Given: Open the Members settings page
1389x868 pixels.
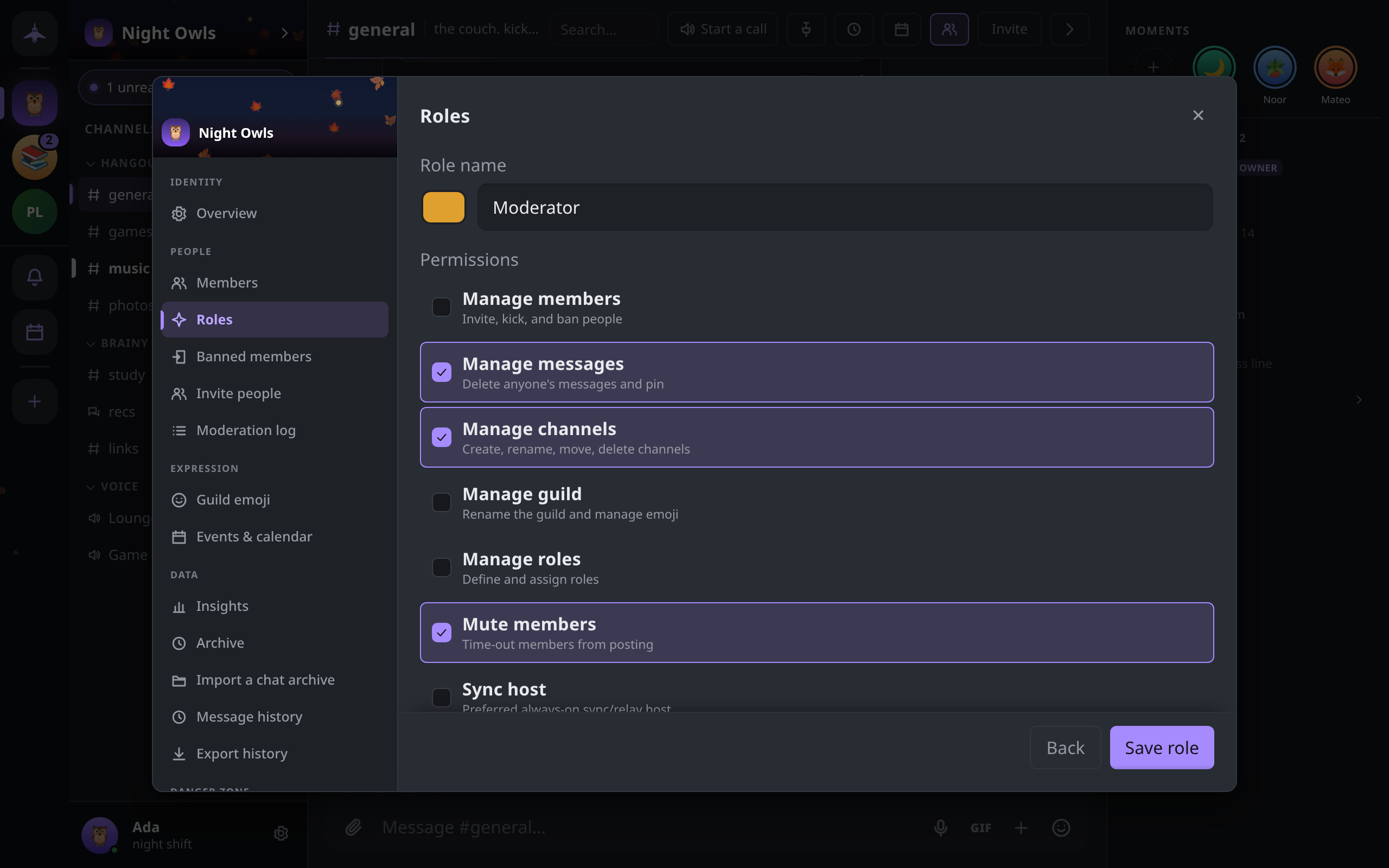Looking at the screenshot, I should (275, 283).
